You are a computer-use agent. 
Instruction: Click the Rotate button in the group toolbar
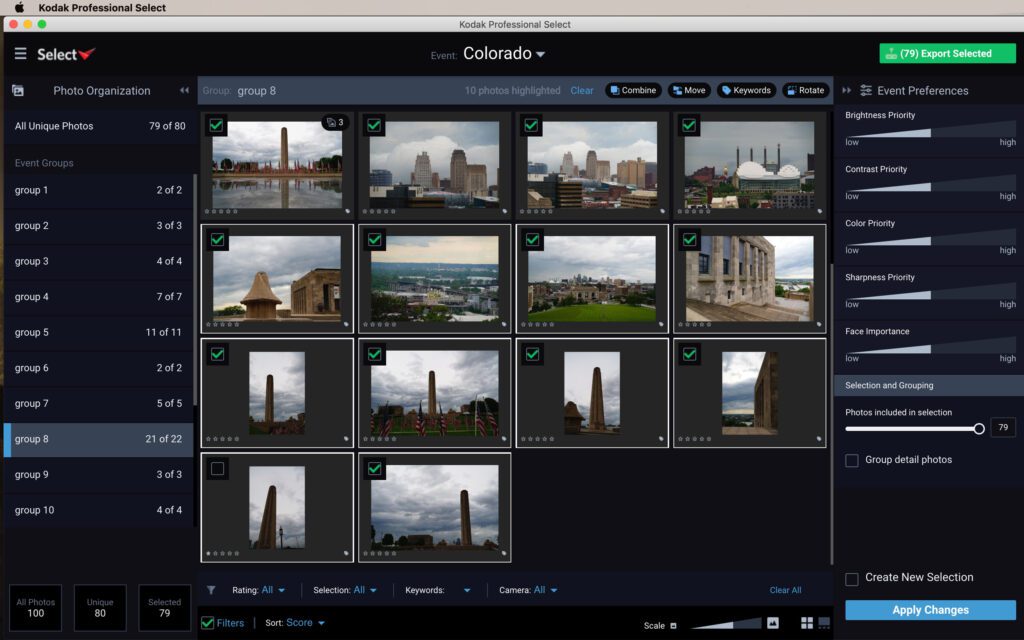(805, 91)
